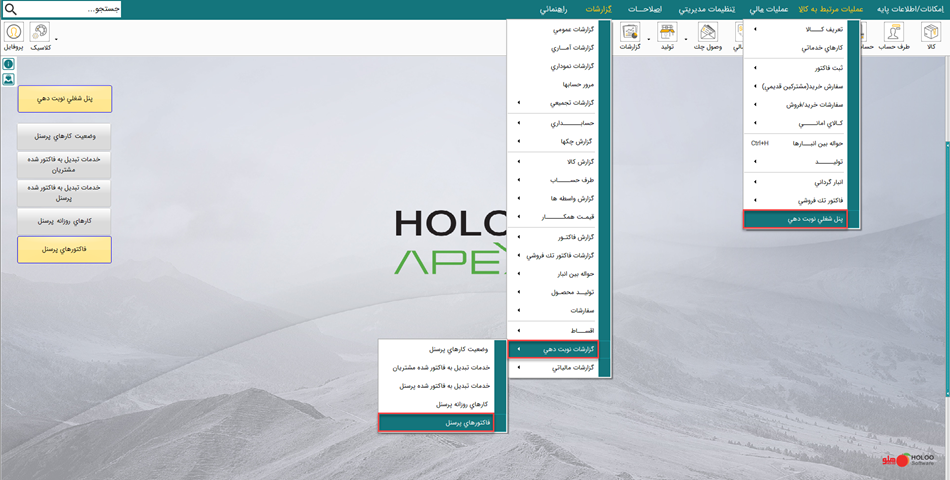Screen dimensions: 950x480
Task: Open the امکانات/اطلاعات پایه menu
Action: [910, 10]
